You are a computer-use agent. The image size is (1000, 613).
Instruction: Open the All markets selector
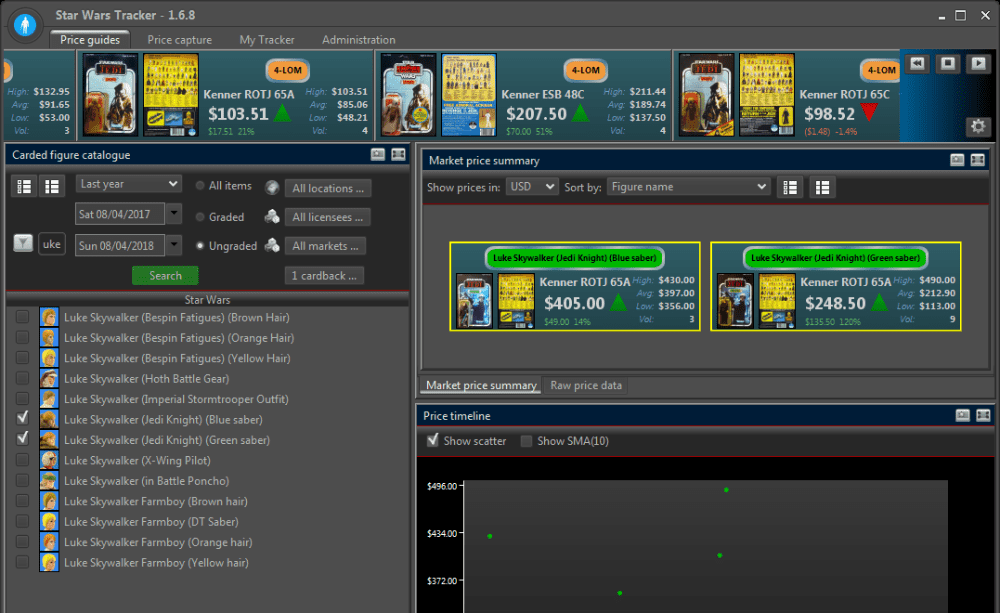325,246
